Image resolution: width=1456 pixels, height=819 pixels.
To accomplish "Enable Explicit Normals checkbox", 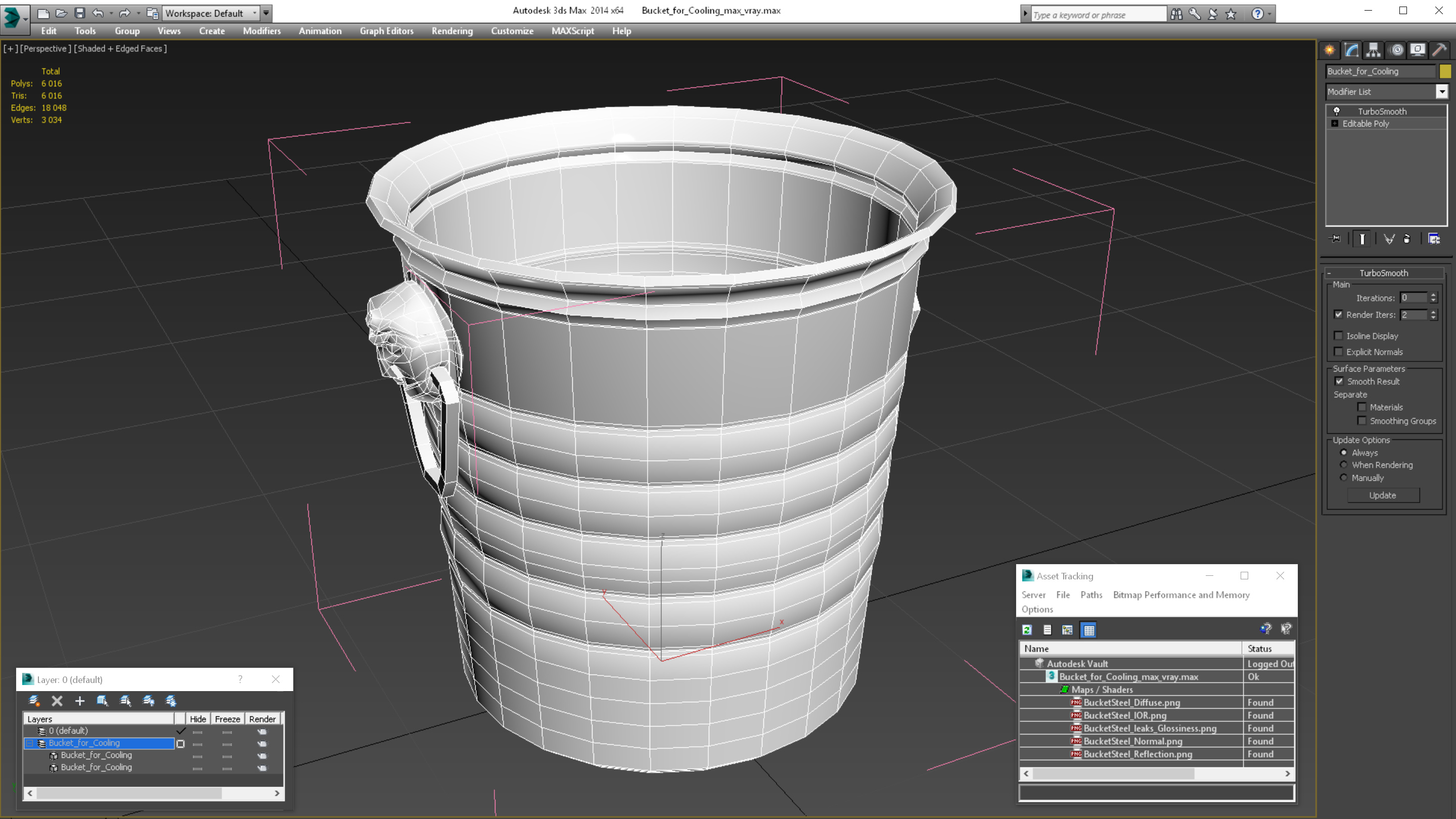I will [1338, 351].
